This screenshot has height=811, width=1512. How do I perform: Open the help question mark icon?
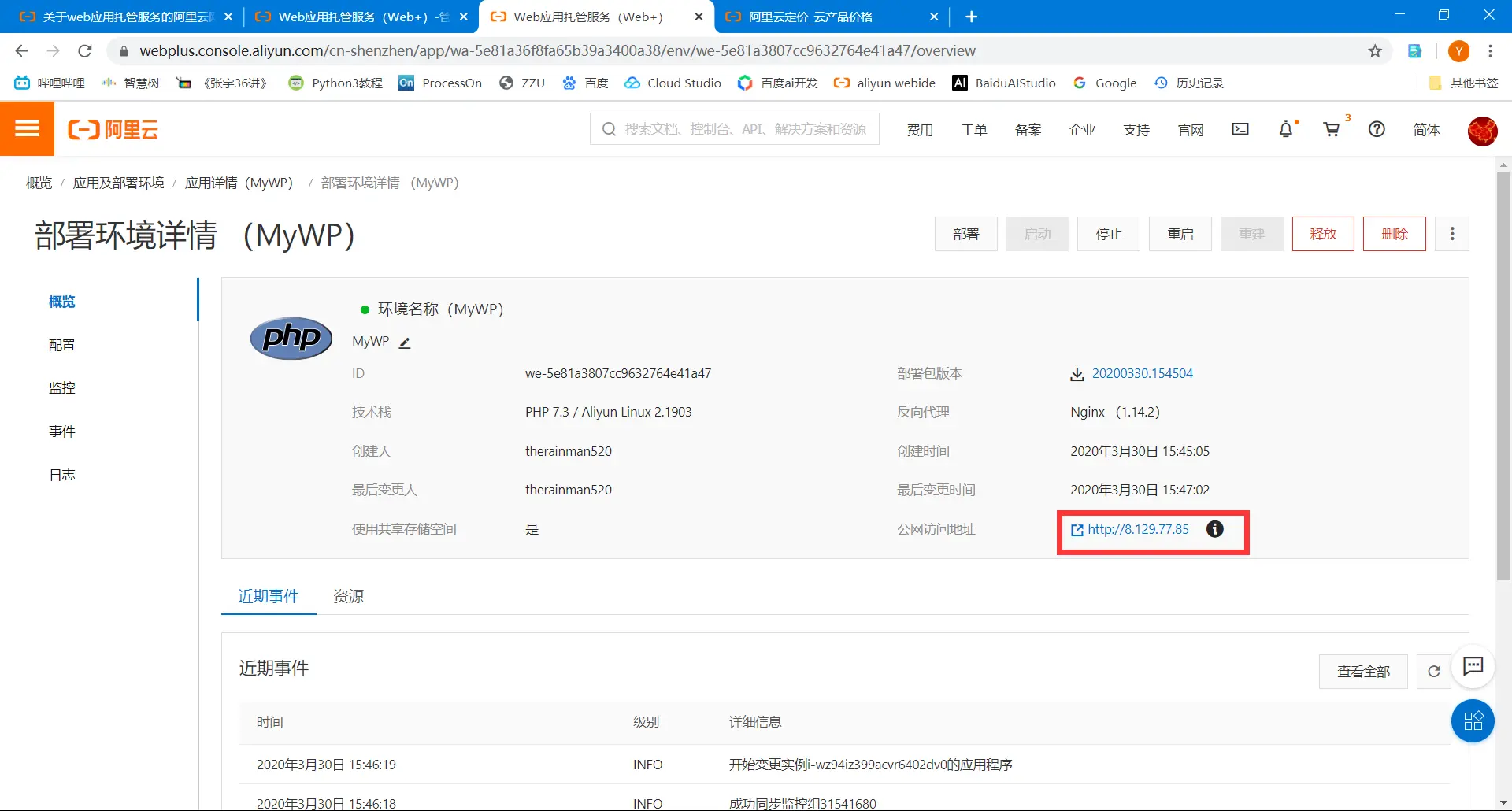pos(1377,129)
